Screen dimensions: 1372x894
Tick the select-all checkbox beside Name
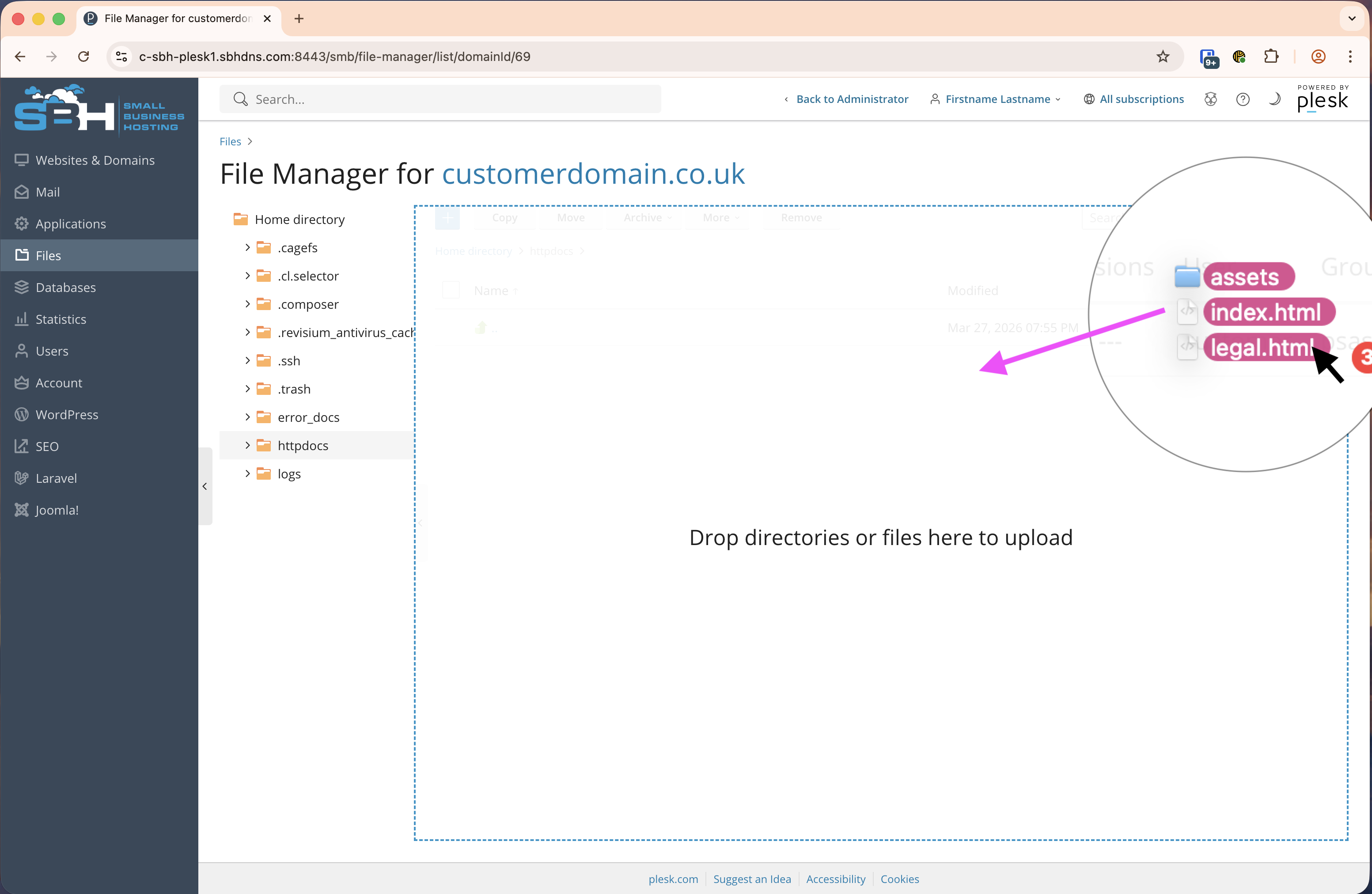(450, 290)
